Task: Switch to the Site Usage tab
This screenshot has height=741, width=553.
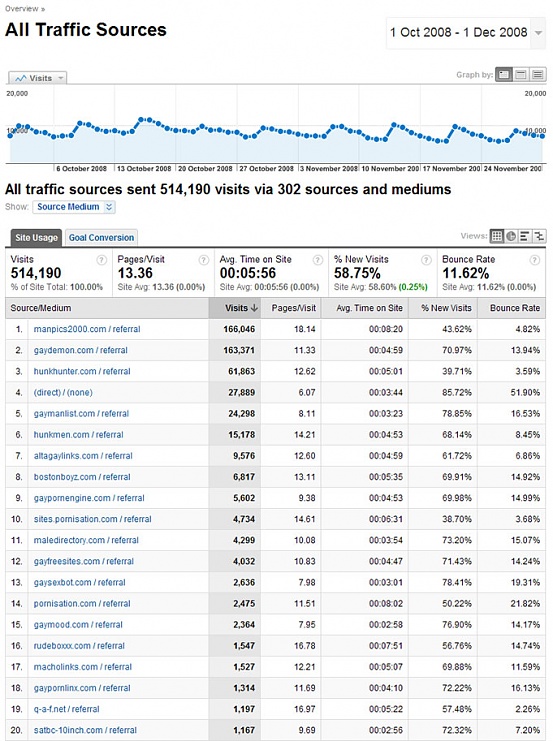Action: coord(36,238)
